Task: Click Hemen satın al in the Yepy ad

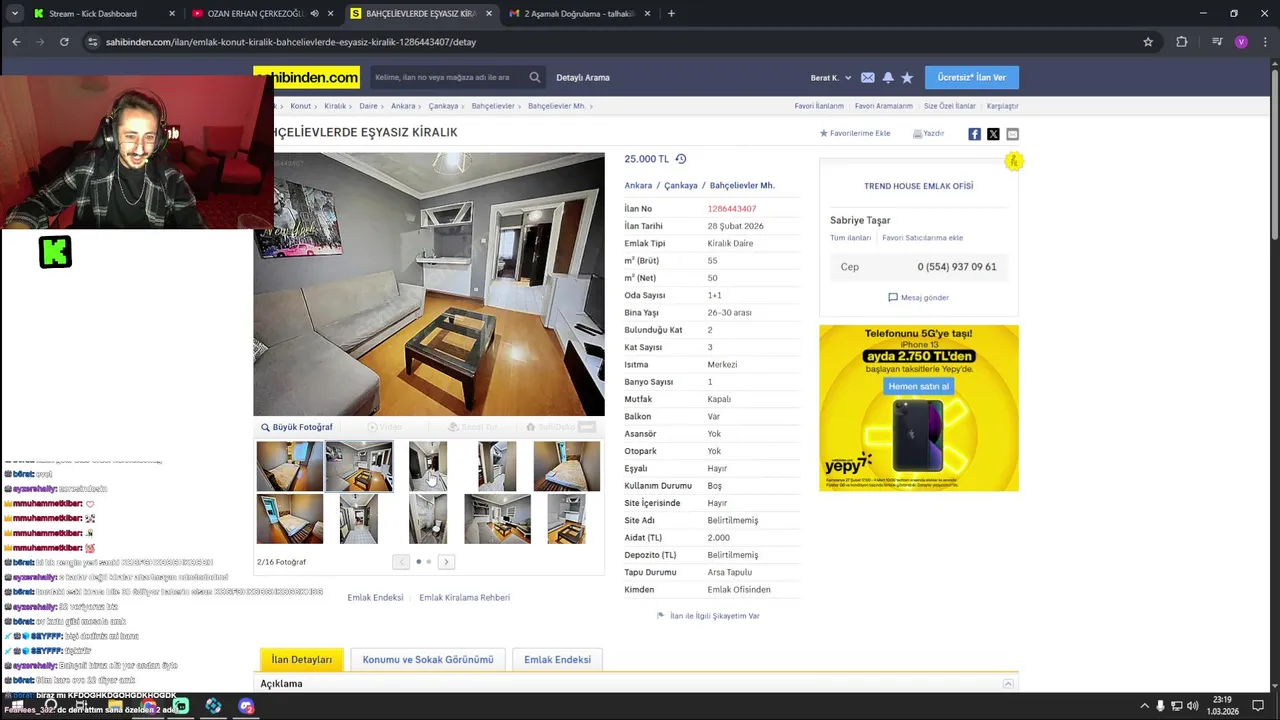Action: [918, 386]
